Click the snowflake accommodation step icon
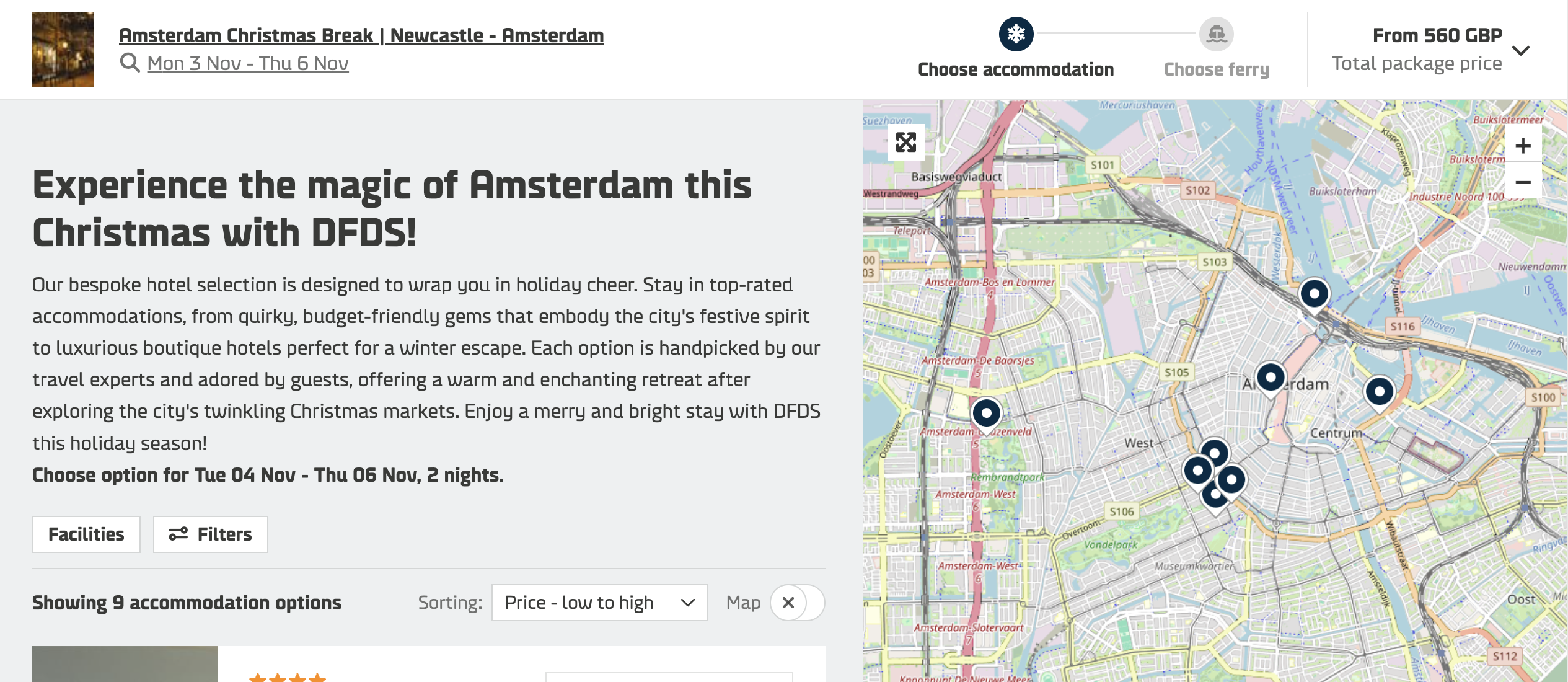1568x682 pixels. (1016, 33)
